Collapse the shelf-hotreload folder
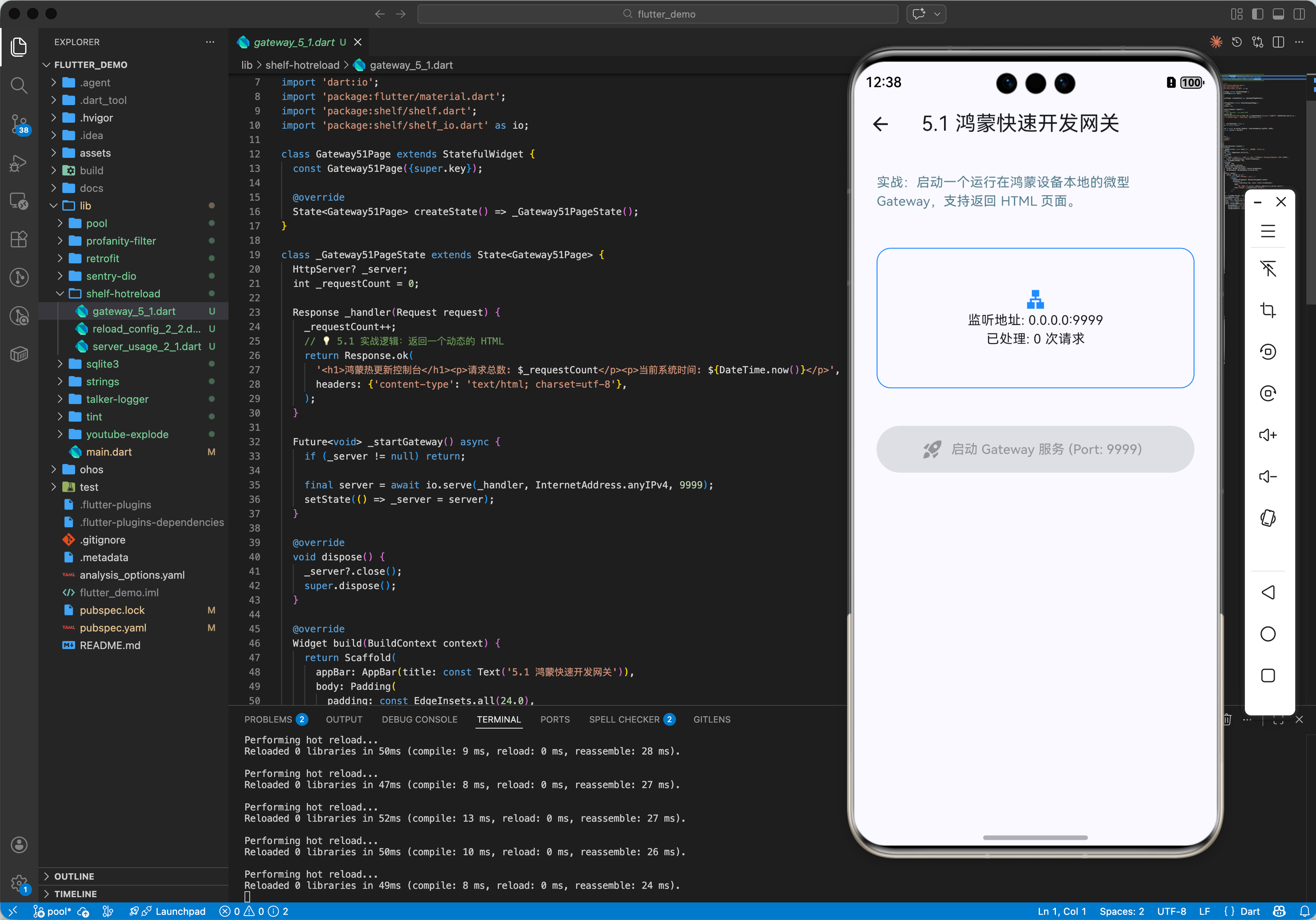The height and width of the screenshot is (920, 1316). [123, 293]
